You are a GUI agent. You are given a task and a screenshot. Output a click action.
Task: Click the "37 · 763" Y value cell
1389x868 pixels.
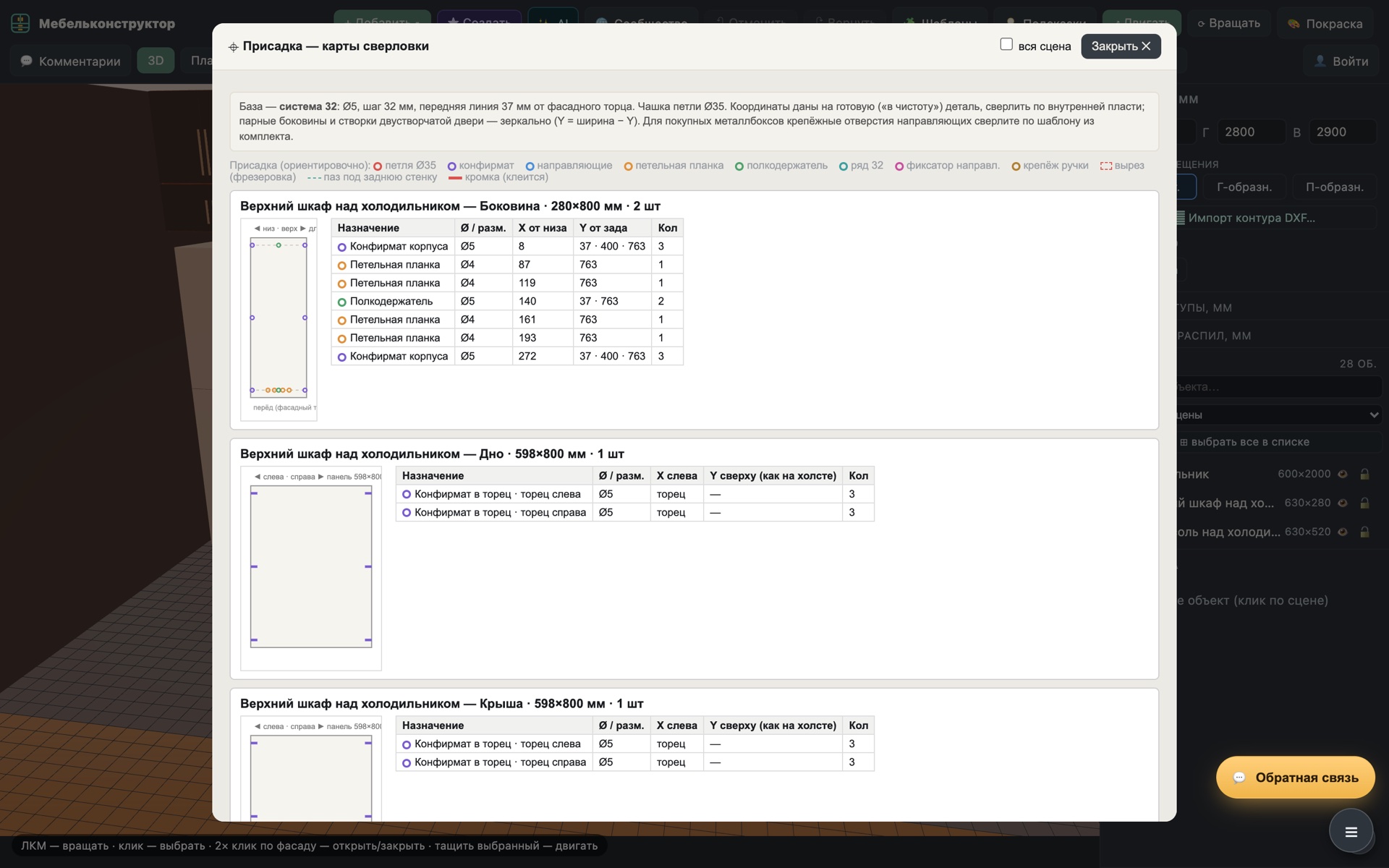tap(612, 301)
